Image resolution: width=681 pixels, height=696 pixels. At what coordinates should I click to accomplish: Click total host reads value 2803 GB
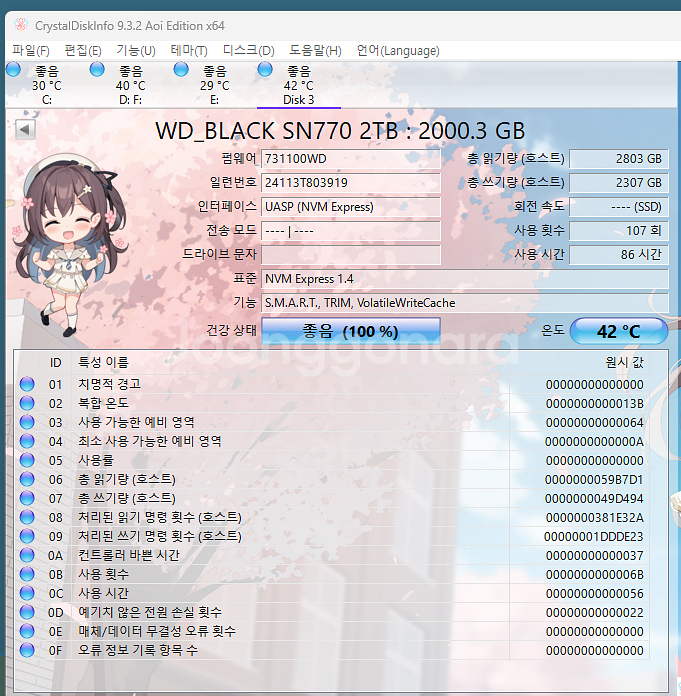pos(619,158)
